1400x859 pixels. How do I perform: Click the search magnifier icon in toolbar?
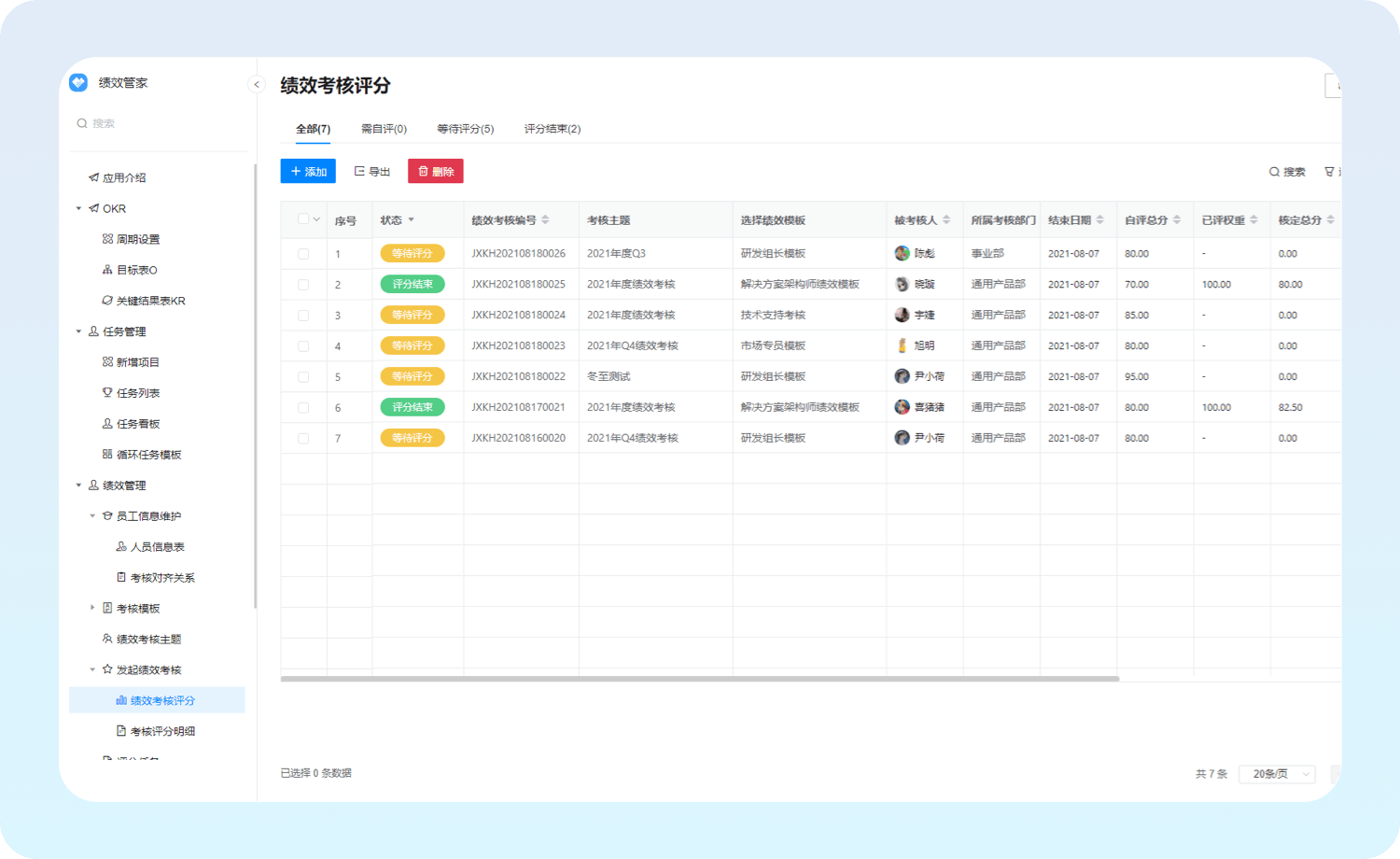1274,172
